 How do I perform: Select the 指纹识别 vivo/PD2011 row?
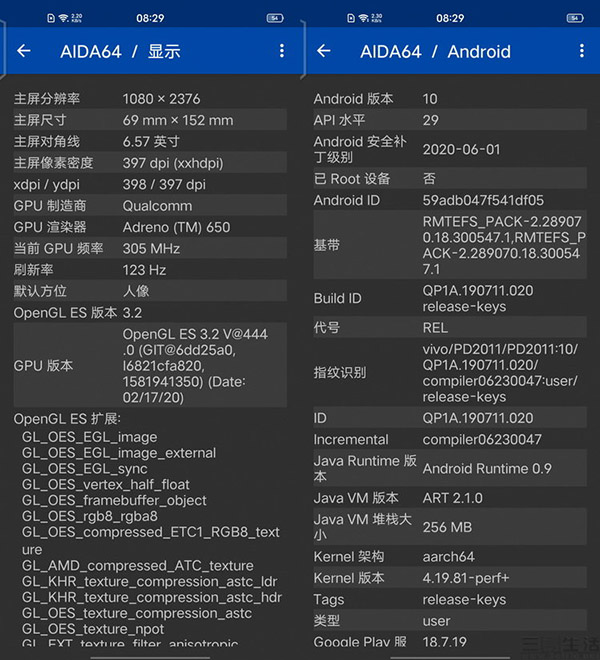pos(450,372)
